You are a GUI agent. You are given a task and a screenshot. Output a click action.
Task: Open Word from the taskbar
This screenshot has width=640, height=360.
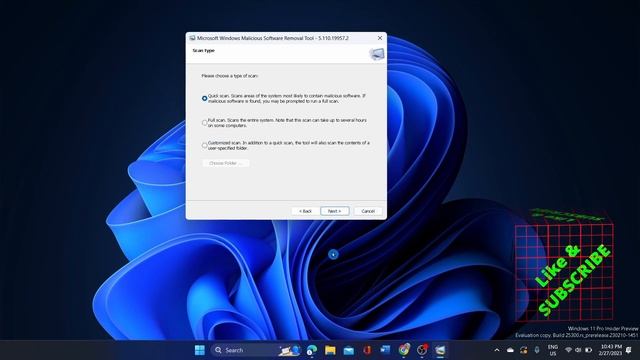click(x=385, y=350)
